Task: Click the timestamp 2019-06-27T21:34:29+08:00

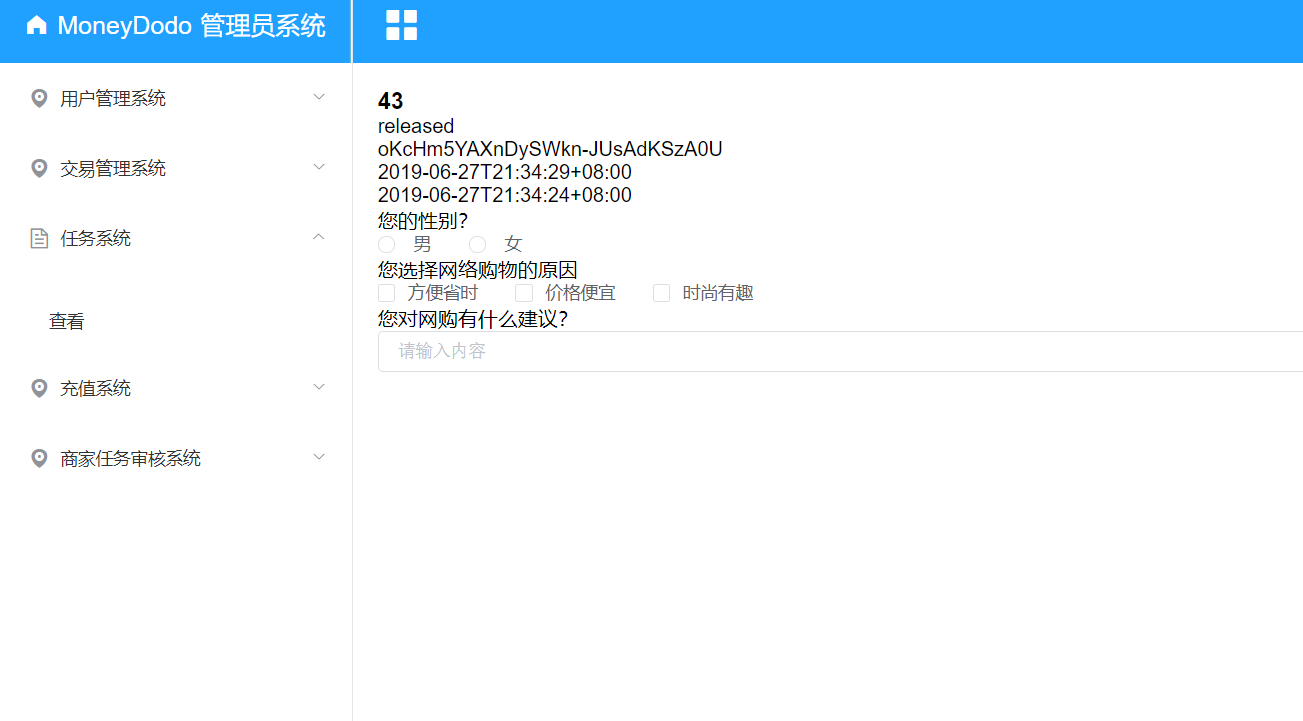Action: pos(505,172)
